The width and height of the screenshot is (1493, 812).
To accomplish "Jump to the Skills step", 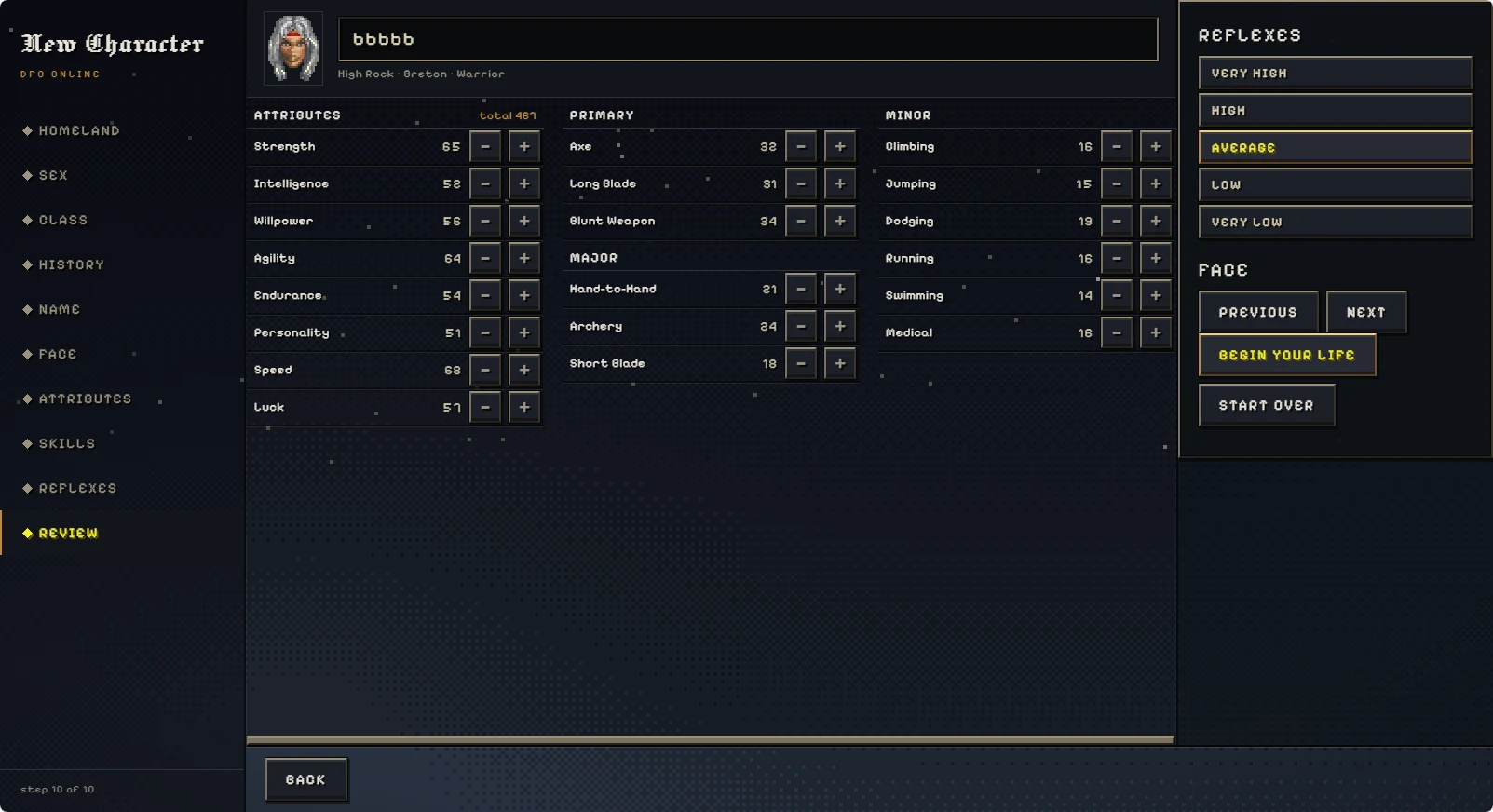I will point(122,443).
